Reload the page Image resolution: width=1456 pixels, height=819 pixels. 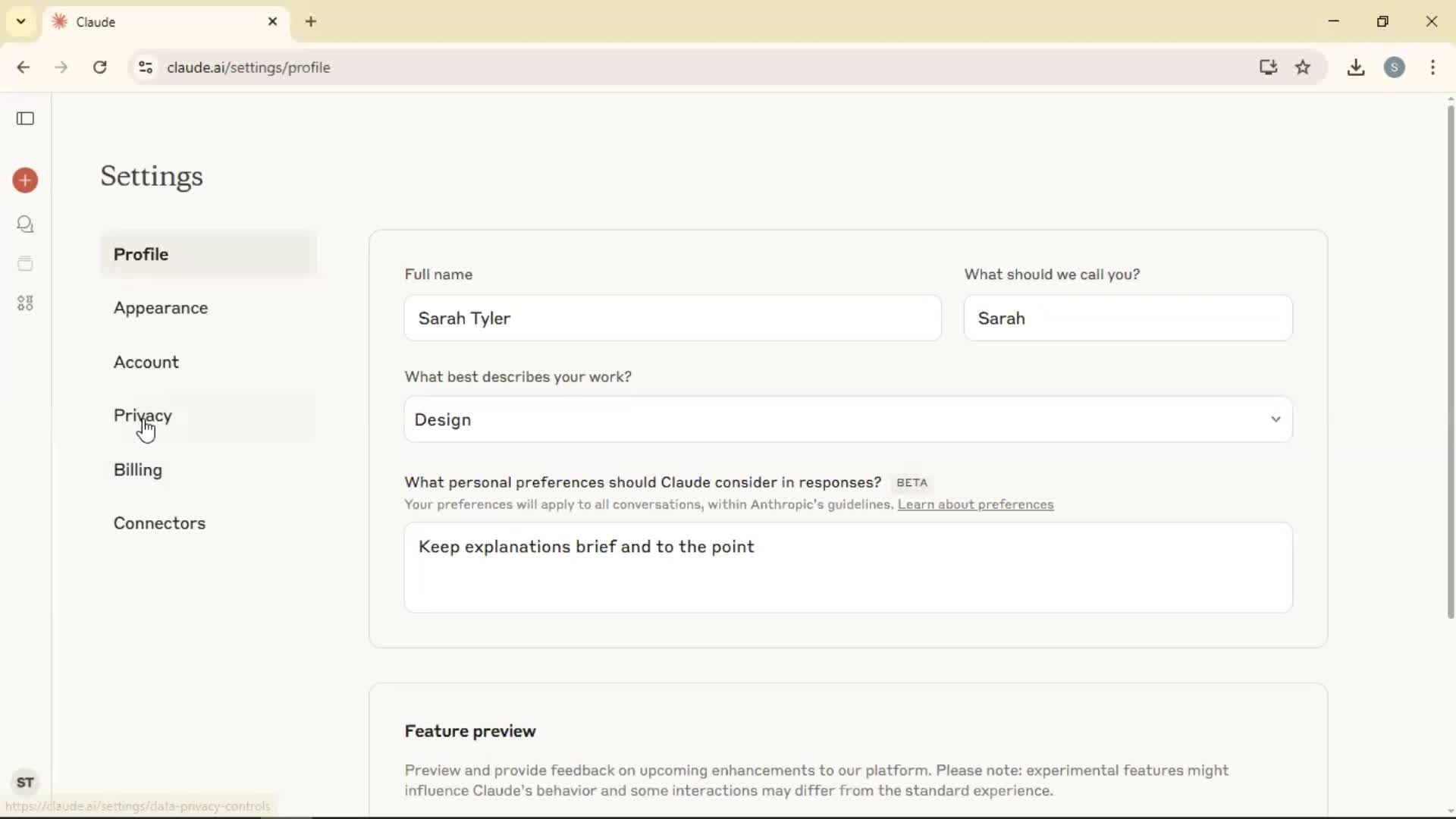pos(99,67)
